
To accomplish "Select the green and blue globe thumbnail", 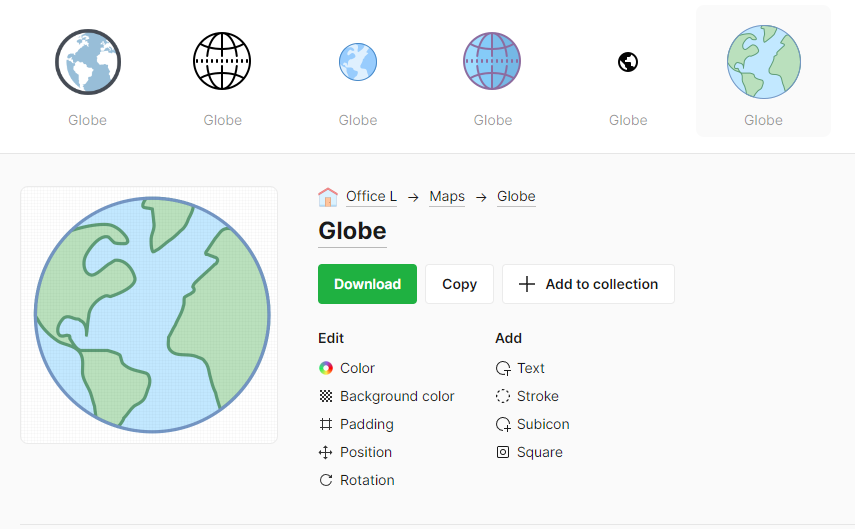I will tap(763, 62).
